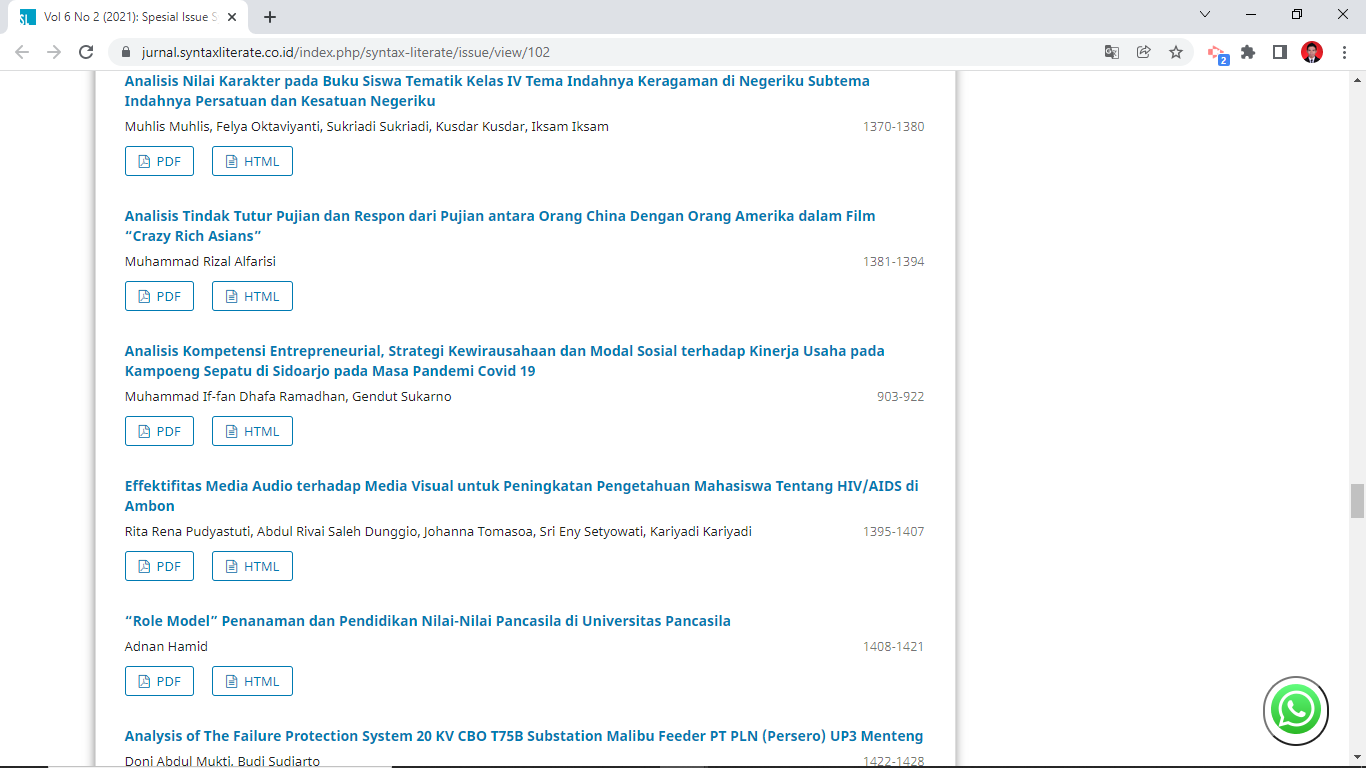Open the share page icon in address bar
1366x768 pixels.
point(1144,53)
